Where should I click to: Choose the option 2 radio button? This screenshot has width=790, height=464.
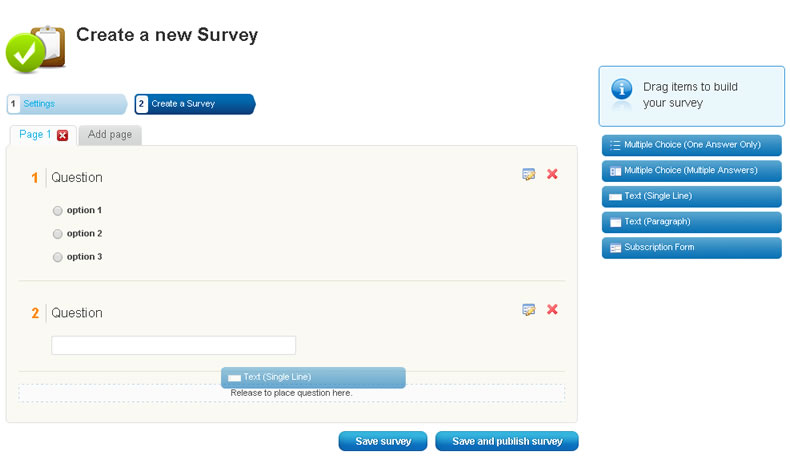[57, 234]
